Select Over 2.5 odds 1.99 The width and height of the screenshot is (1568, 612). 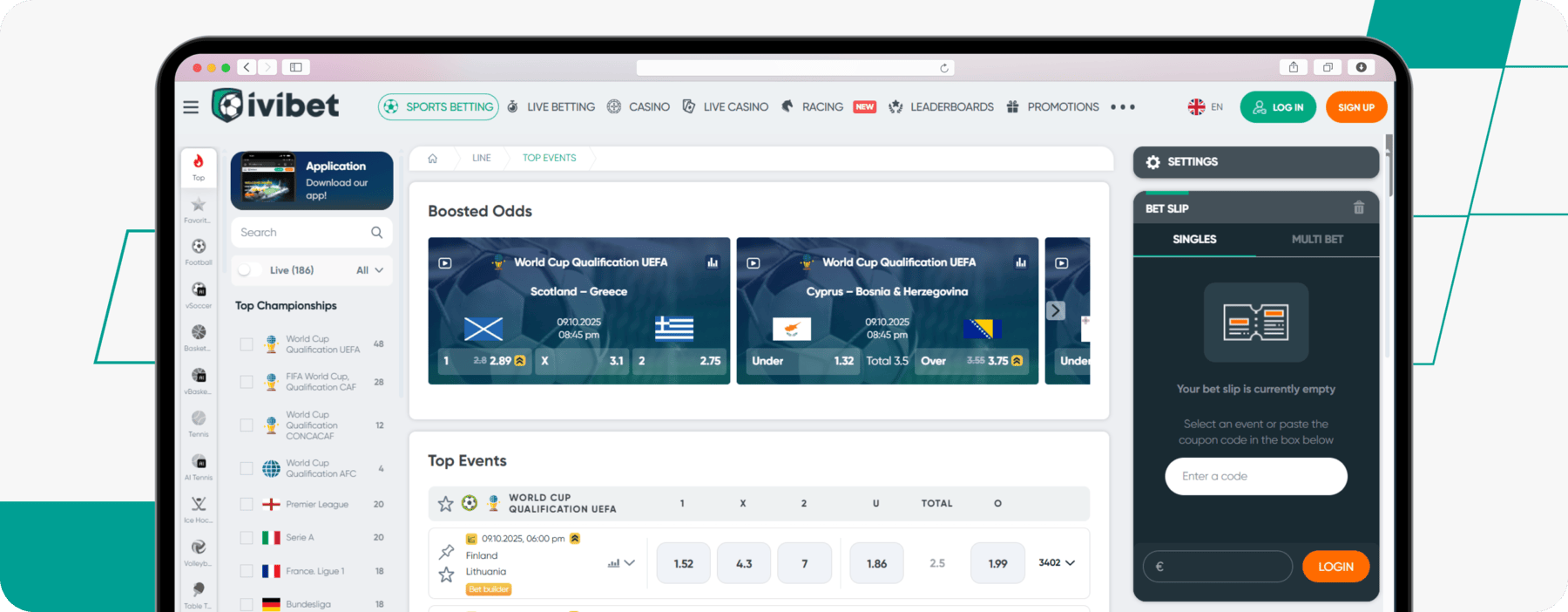(997, 564)
